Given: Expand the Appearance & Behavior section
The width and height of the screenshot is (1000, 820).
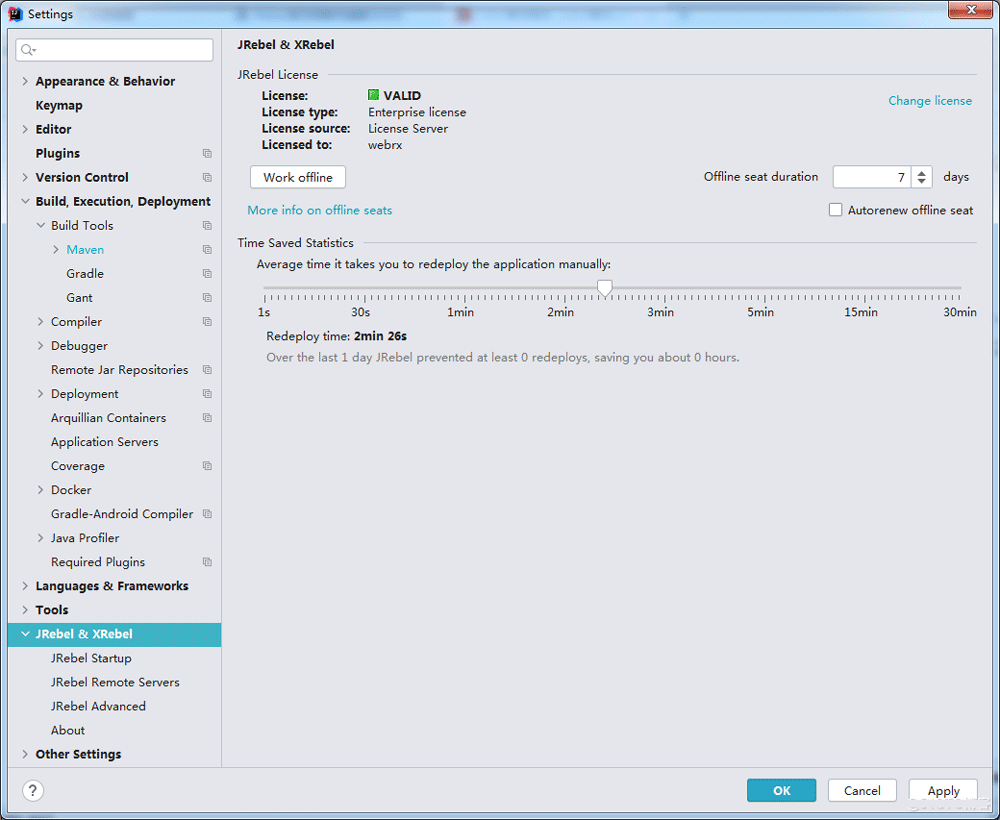Looking at the screenshot, I should tap(25, 82).
